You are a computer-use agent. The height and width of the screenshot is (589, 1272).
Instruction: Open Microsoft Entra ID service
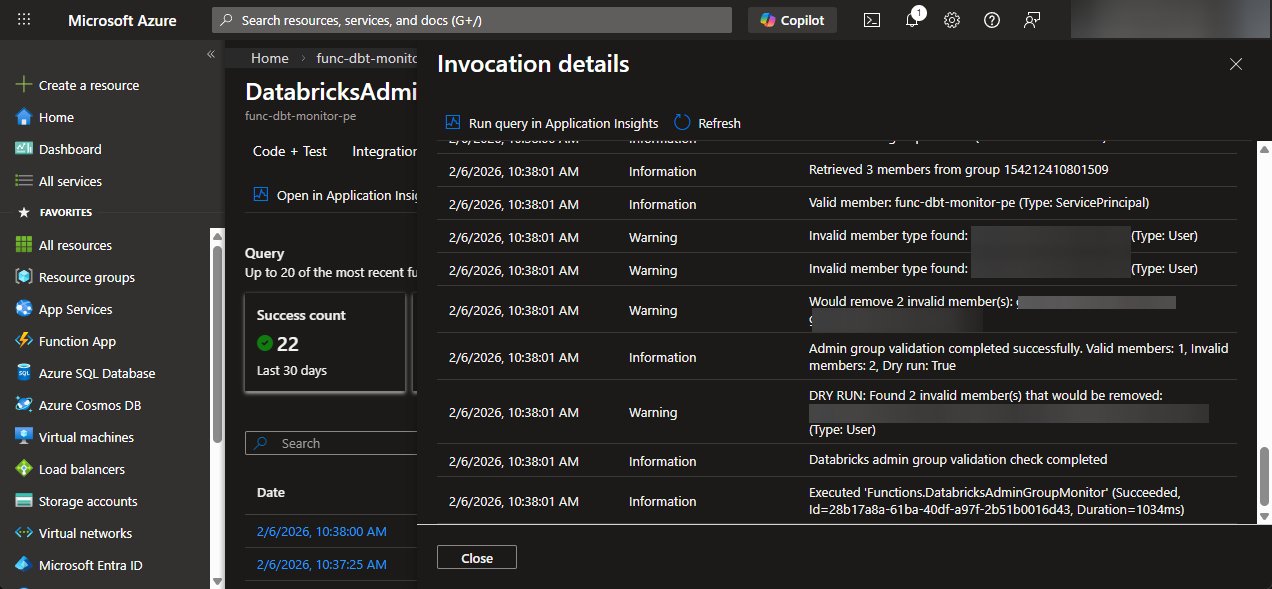click(x=90, y=564)
